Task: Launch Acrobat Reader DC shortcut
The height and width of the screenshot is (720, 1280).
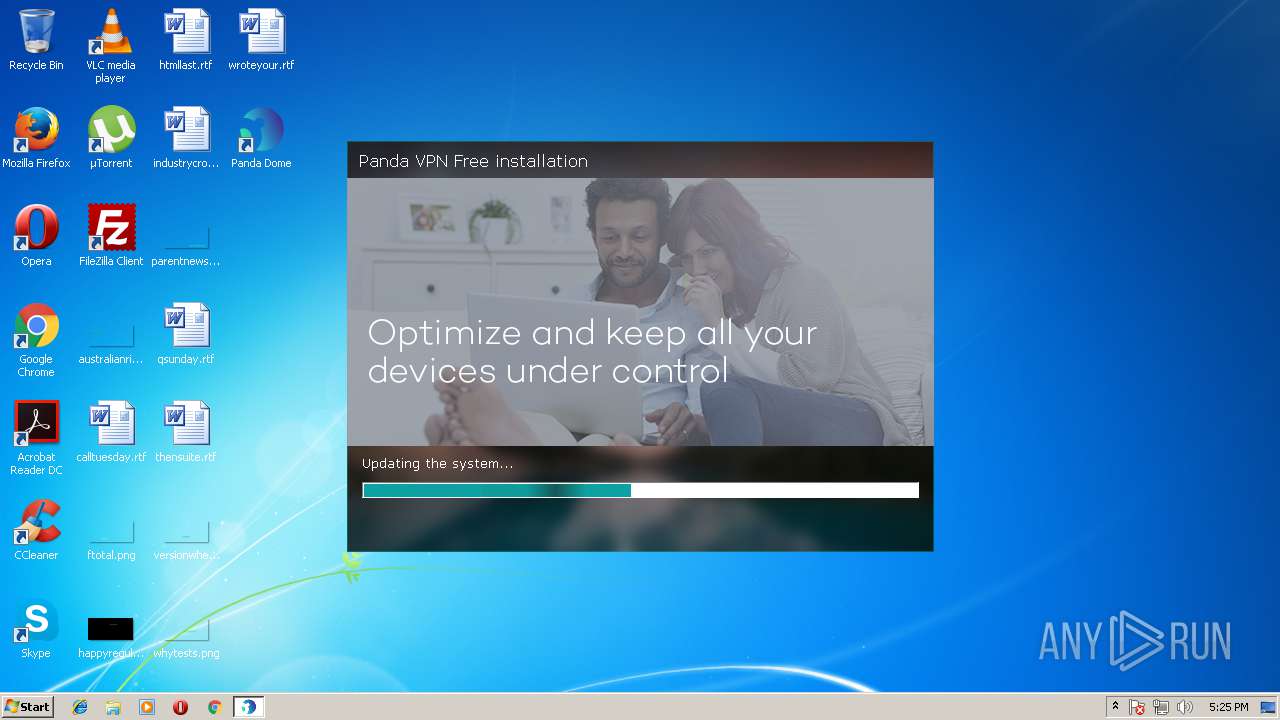Action: point(36,424)
